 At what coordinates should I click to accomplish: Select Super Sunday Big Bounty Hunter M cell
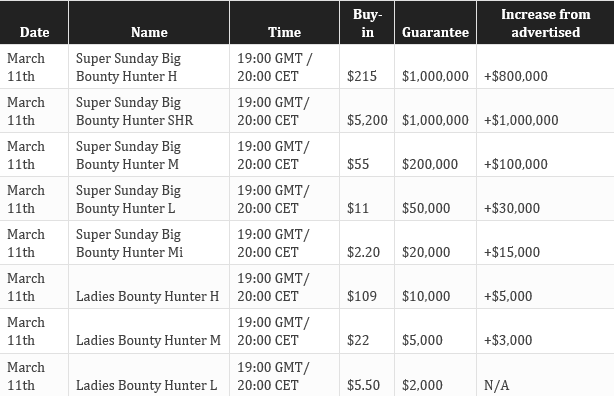pos(149,154)
